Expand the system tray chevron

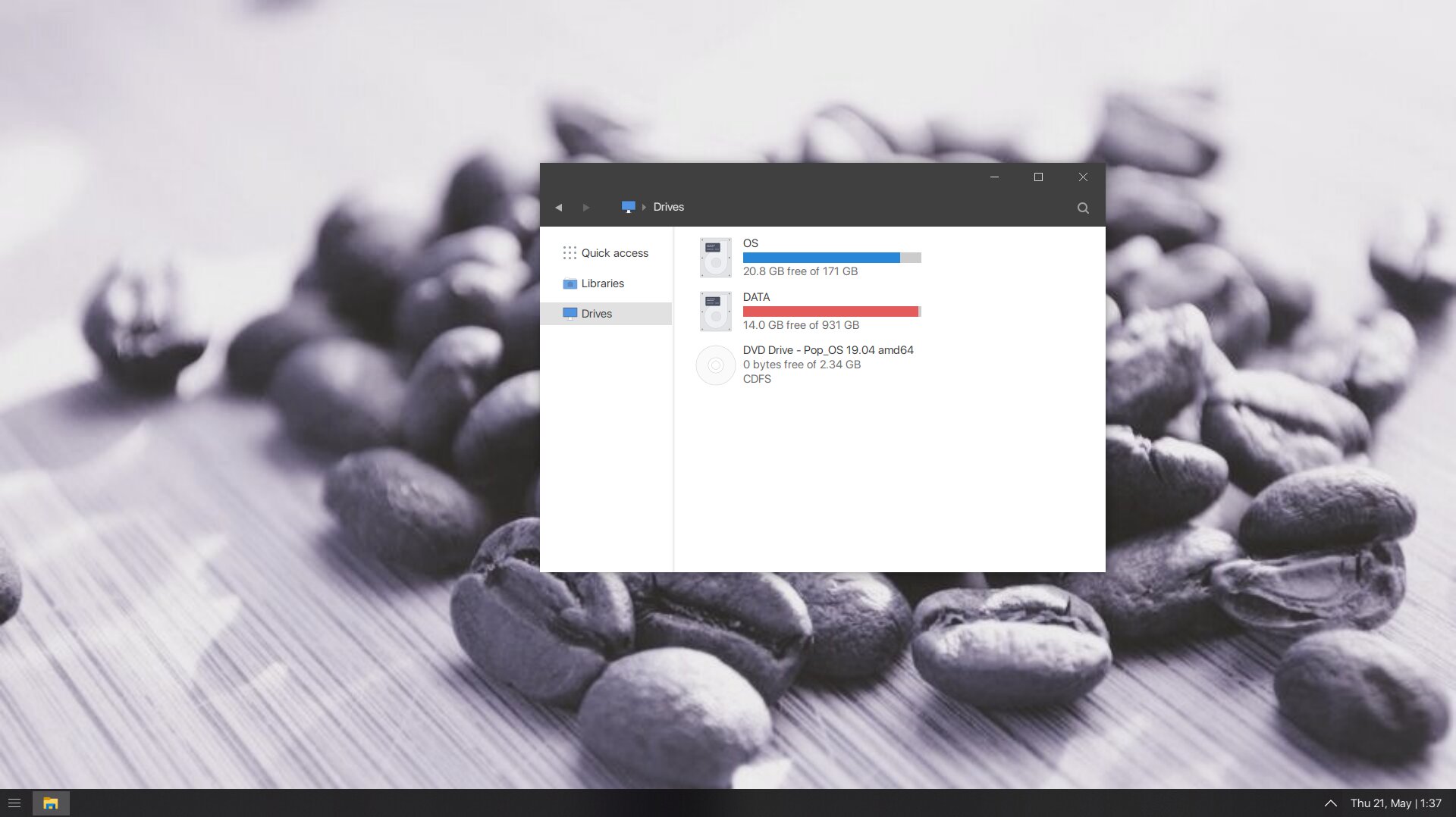(x=1330, y=803)
